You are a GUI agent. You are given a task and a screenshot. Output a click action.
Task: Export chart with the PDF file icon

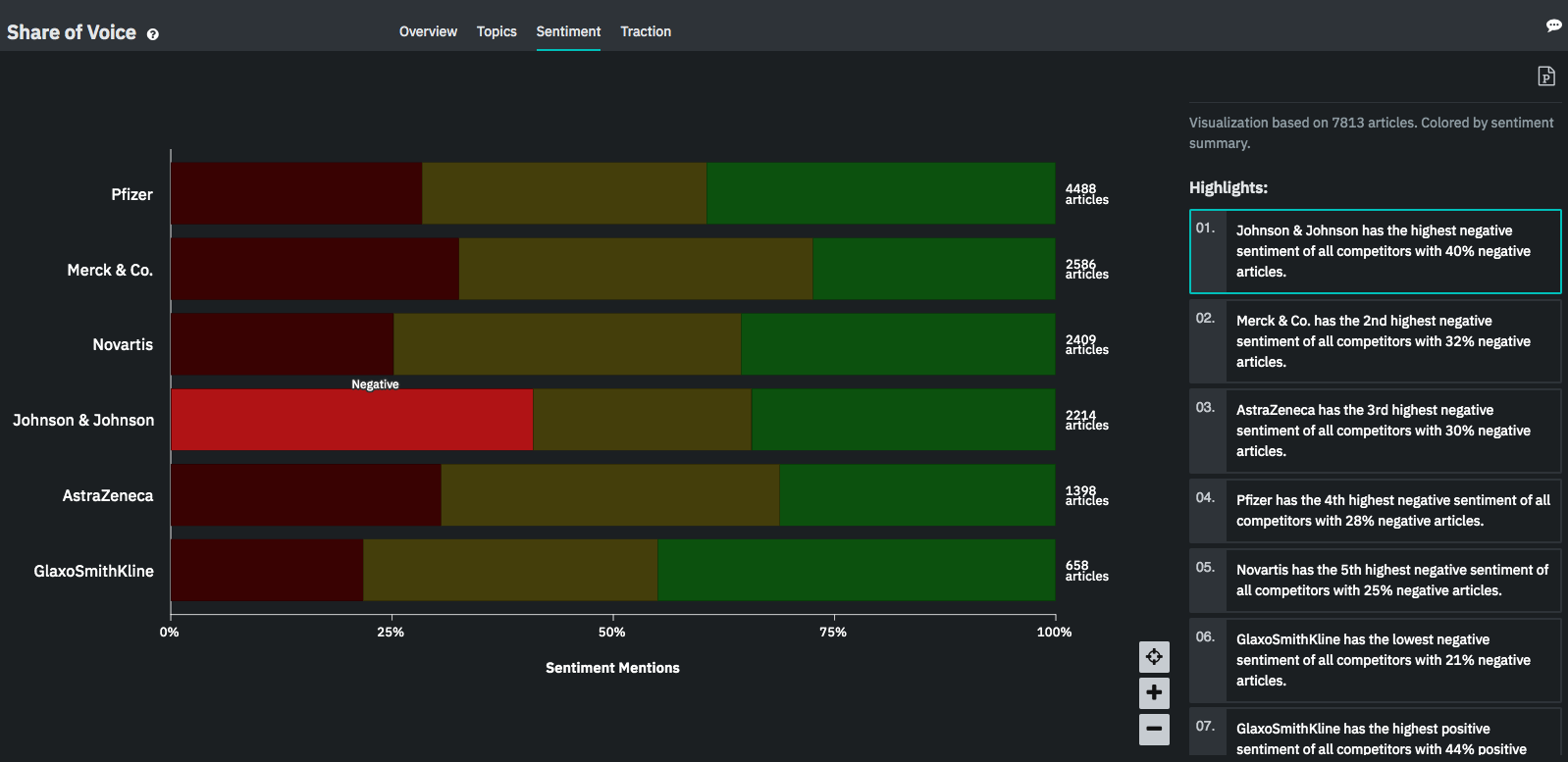point(1546,76)
